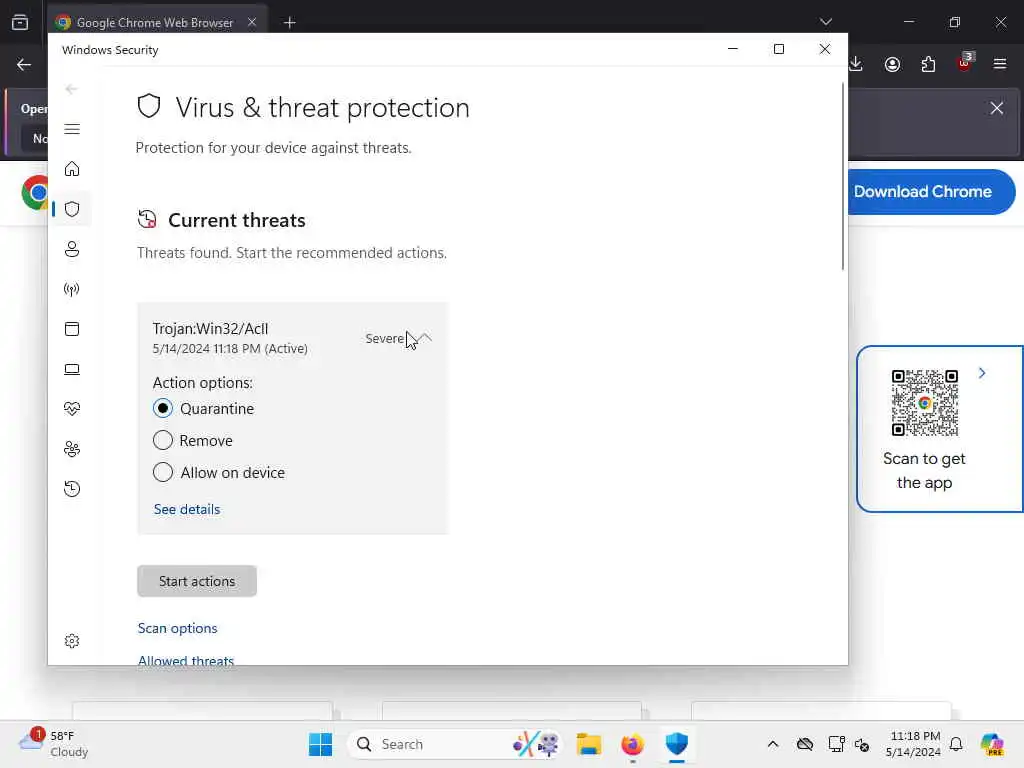Open the browser tab overview icon at top-left
1024x768 pixels.
(20, 22)
